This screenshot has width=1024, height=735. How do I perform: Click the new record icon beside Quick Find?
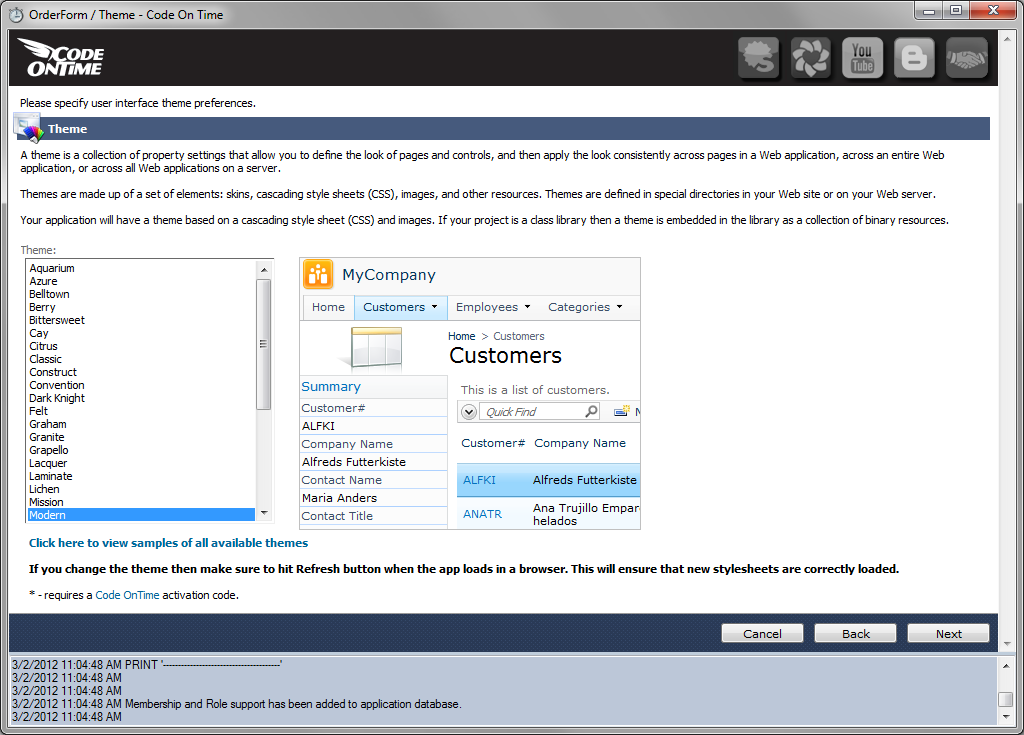click(x=622, y=412)
